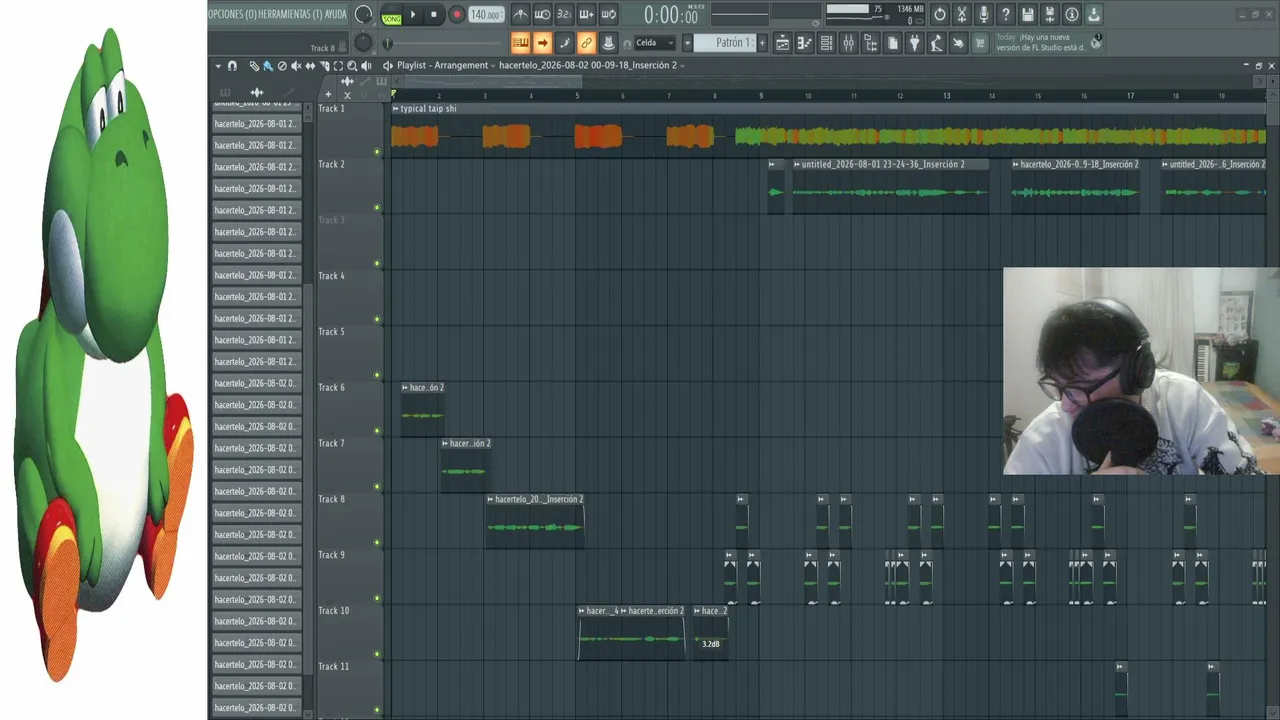Open the project info button
The image size is (1280, 720).
click(x=1071, y=14)
